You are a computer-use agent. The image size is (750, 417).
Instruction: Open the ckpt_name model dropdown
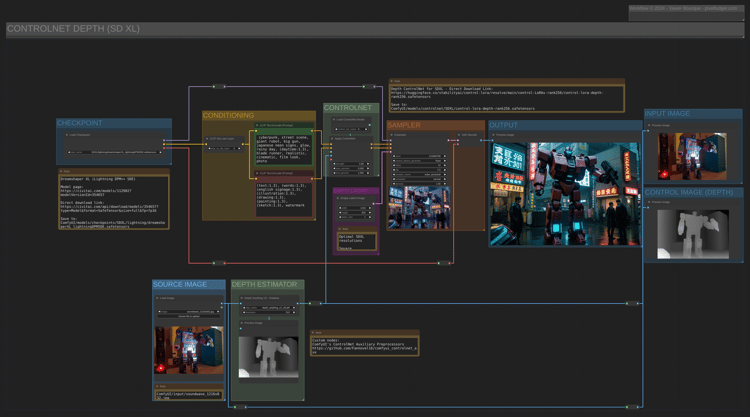coord(113,153)
